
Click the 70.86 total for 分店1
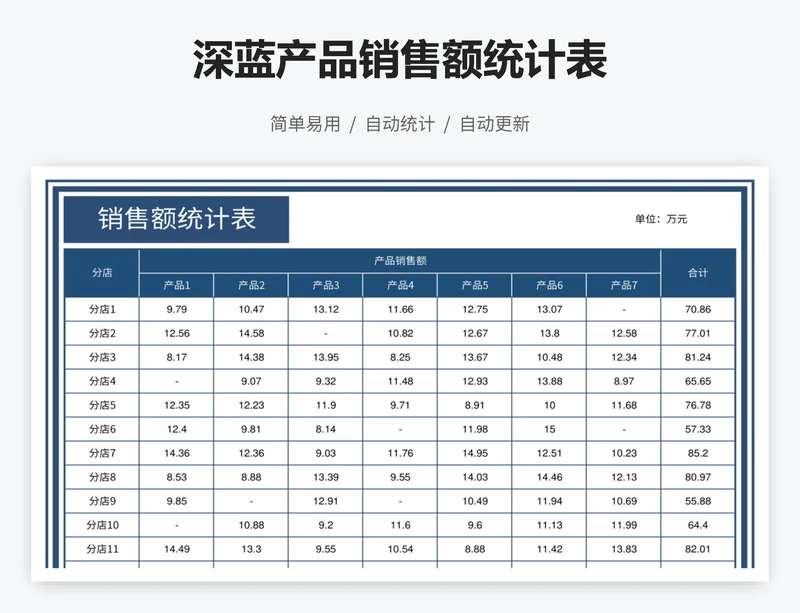coord(698,309)
